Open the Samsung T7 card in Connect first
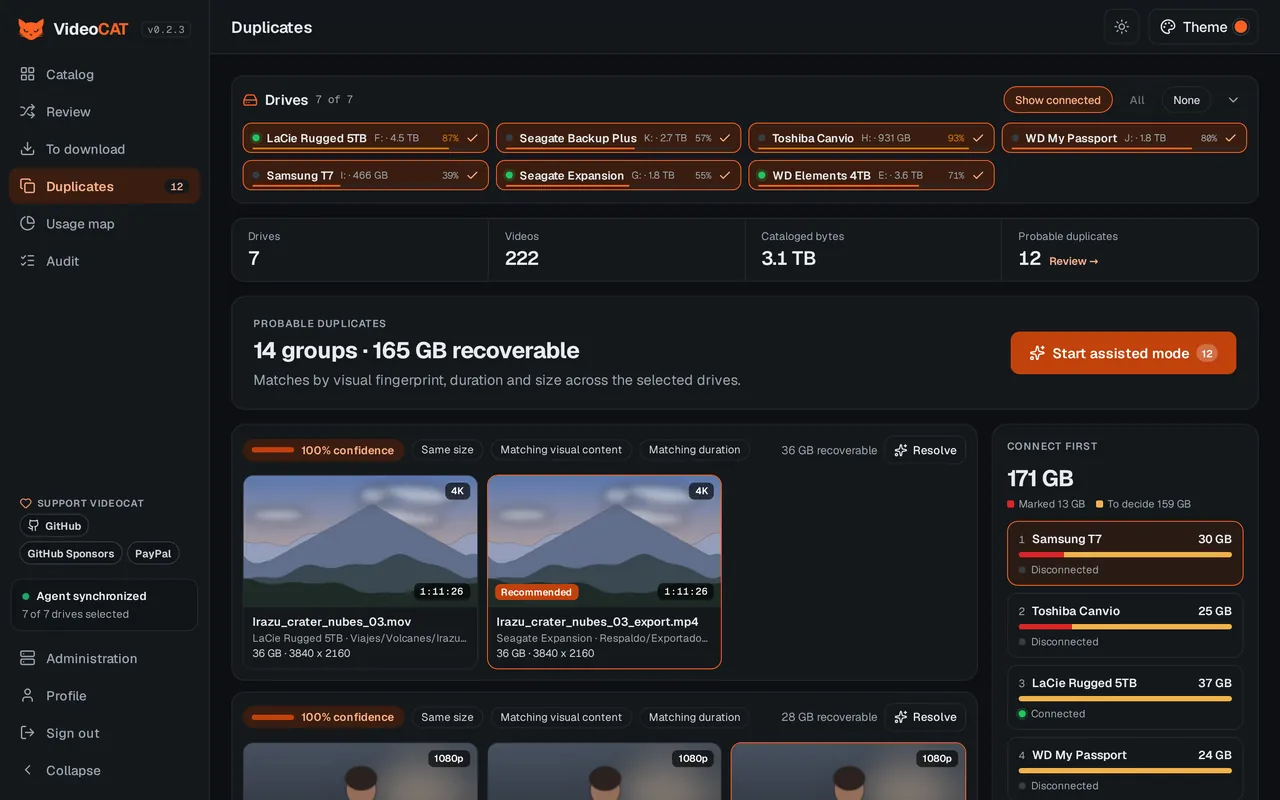 coord(1125,553)
